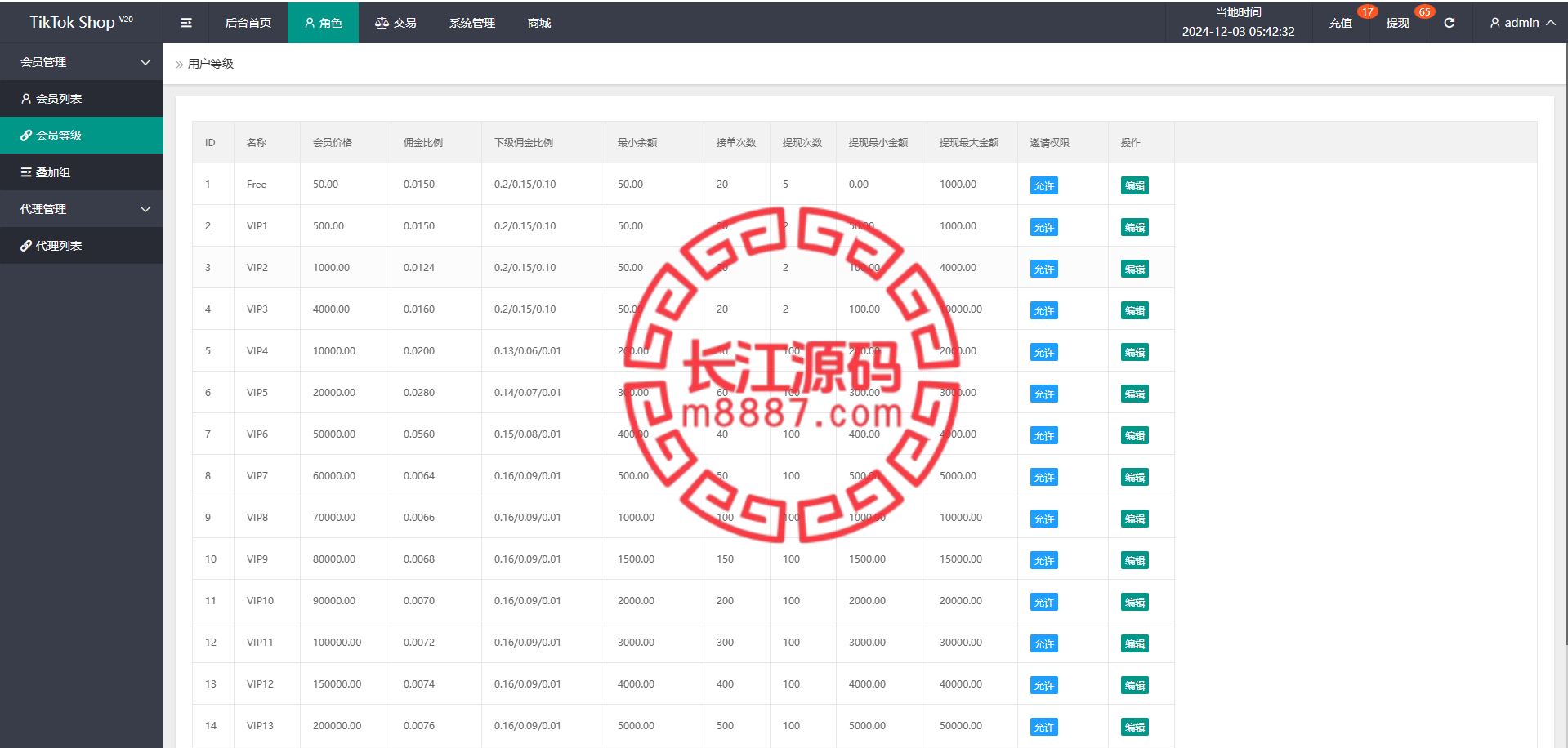The height and width of the screenshot is (748, 1568).
Task: Open the 充值 recharge notifications
Action: 1341,23
